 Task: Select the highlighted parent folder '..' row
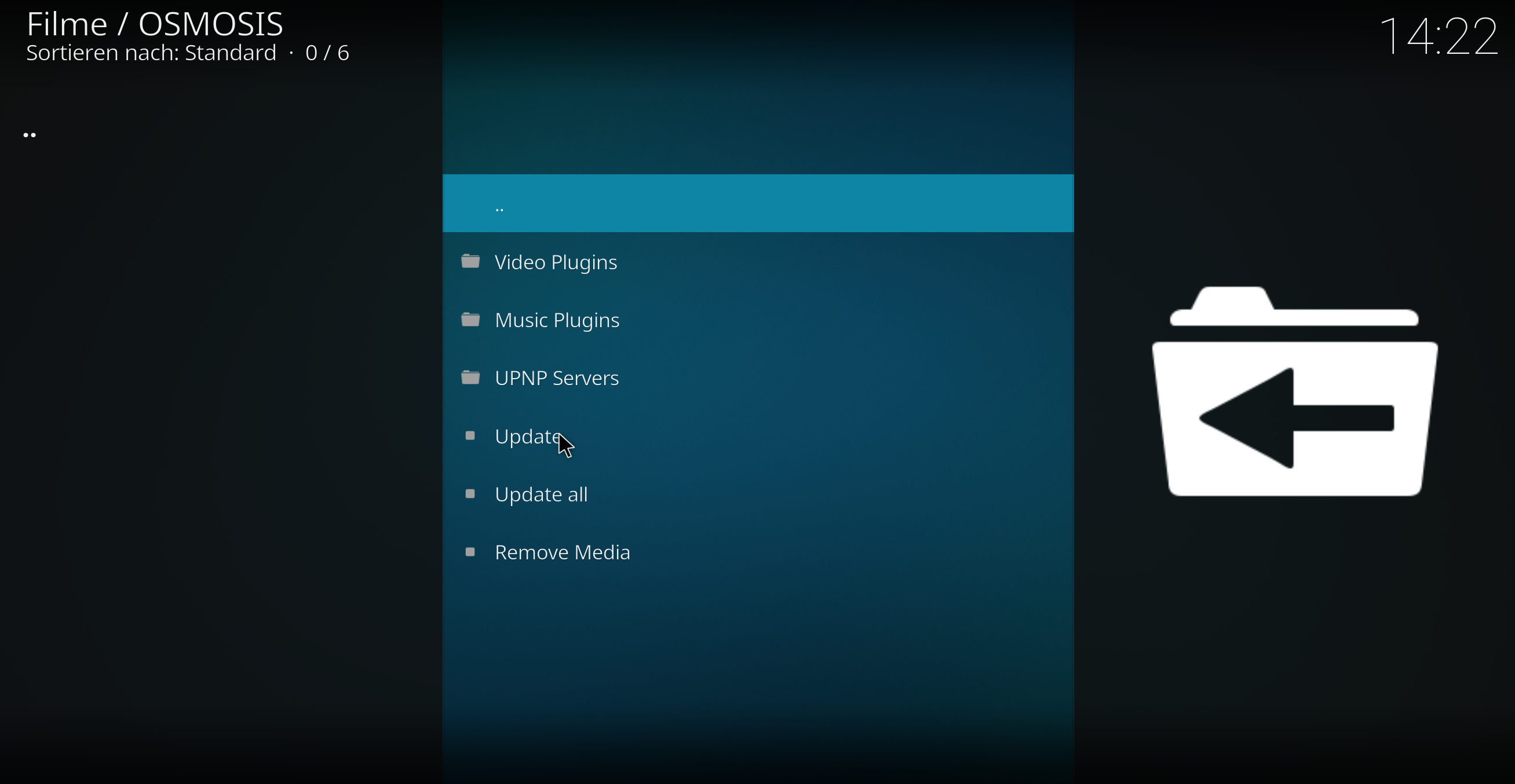[x=758, y=203]
